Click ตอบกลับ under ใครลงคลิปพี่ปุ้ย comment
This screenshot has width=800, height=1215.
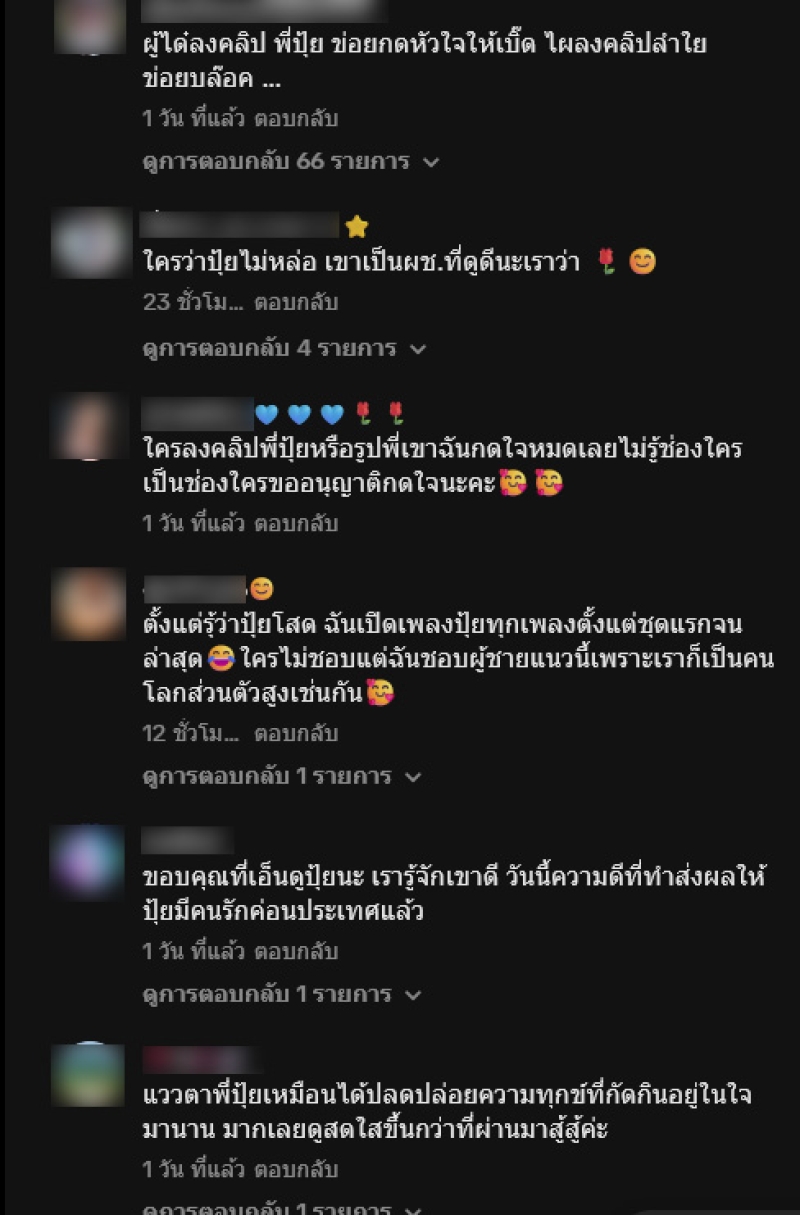tap(296, 524)
